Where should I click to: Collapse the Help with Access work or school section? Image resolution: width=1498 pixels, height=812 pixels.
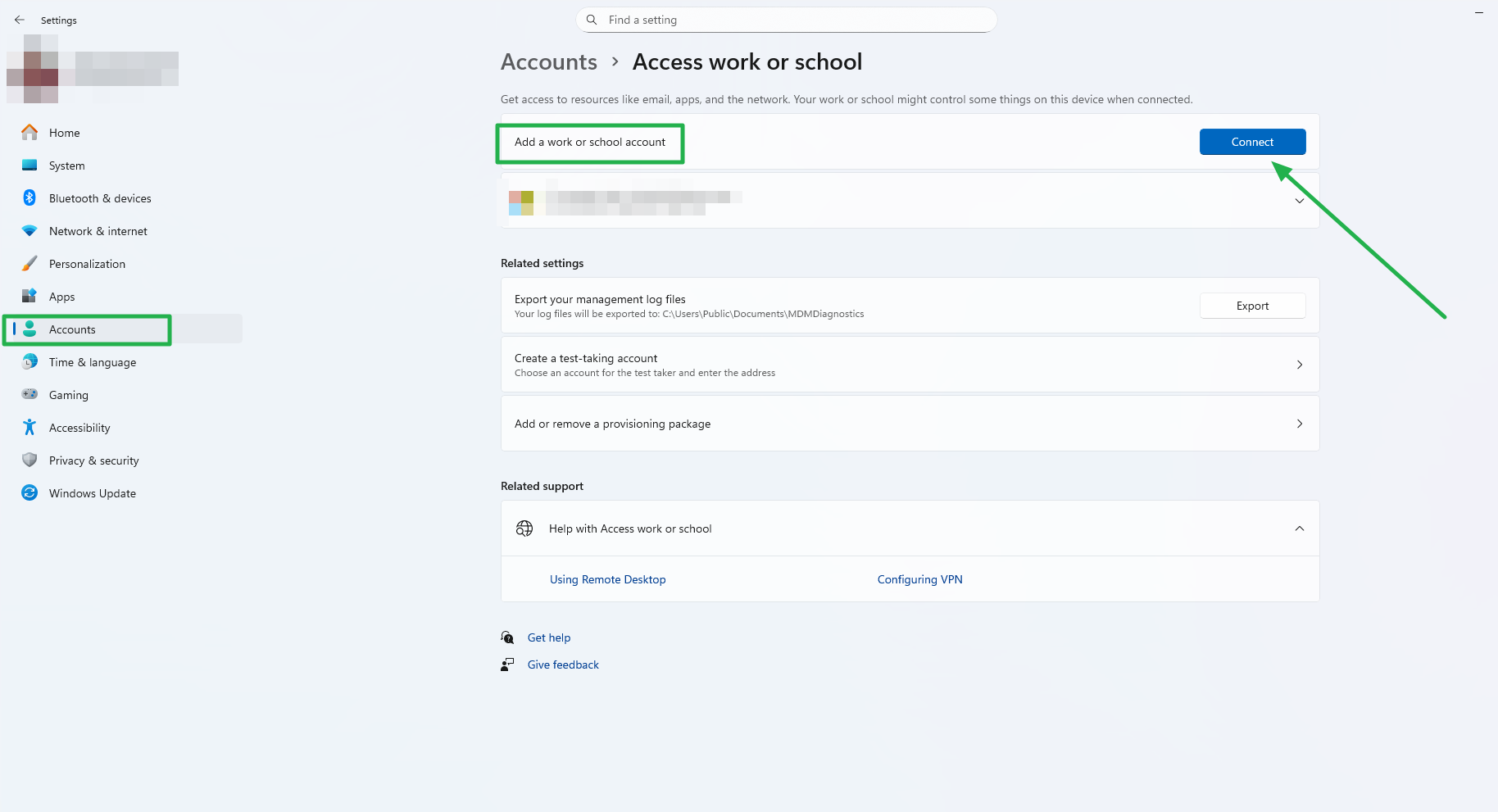(1299, 528)
